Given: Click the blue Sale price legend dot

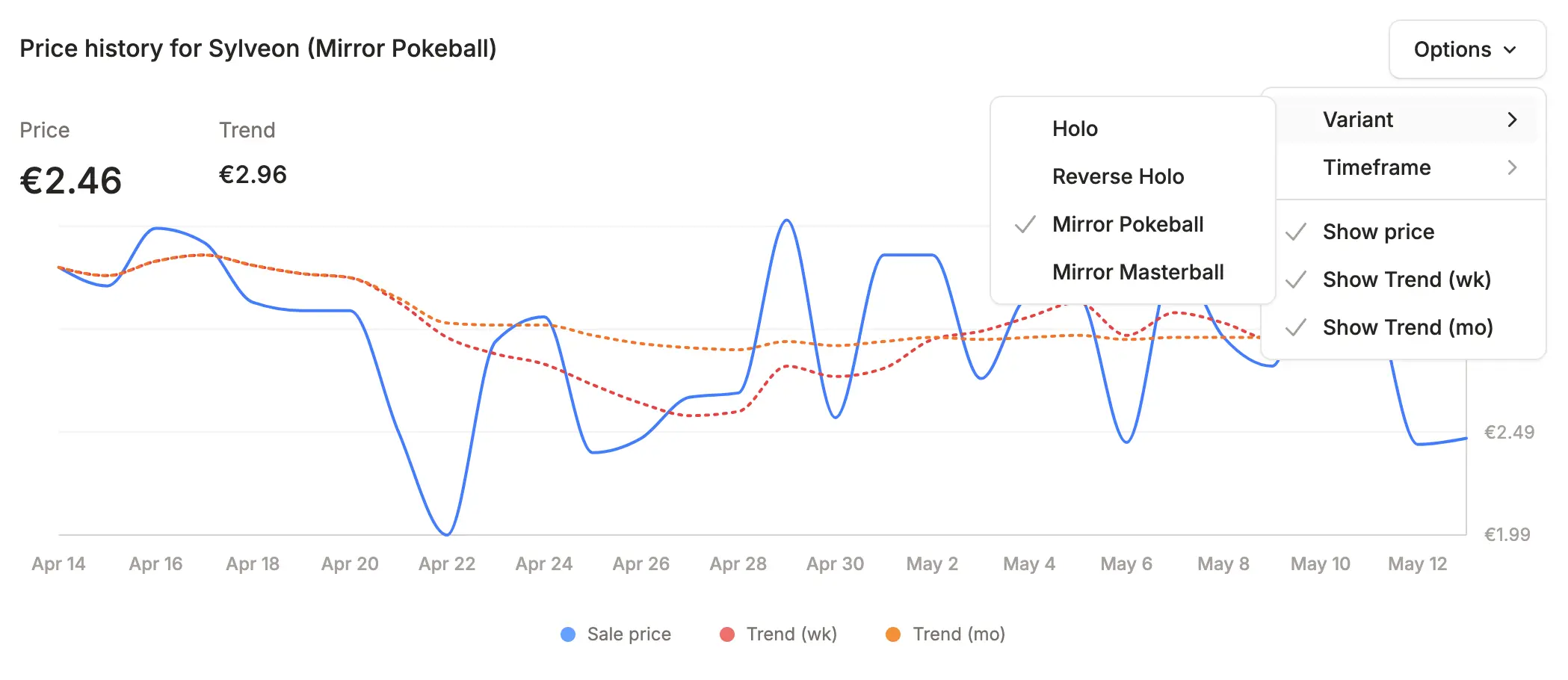Looking at the screenshot, I should 568,634.
